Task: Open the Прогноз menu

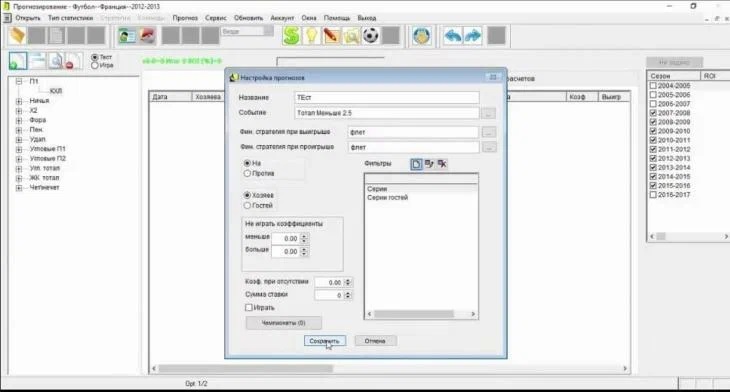Action: (x=185, y=18)
